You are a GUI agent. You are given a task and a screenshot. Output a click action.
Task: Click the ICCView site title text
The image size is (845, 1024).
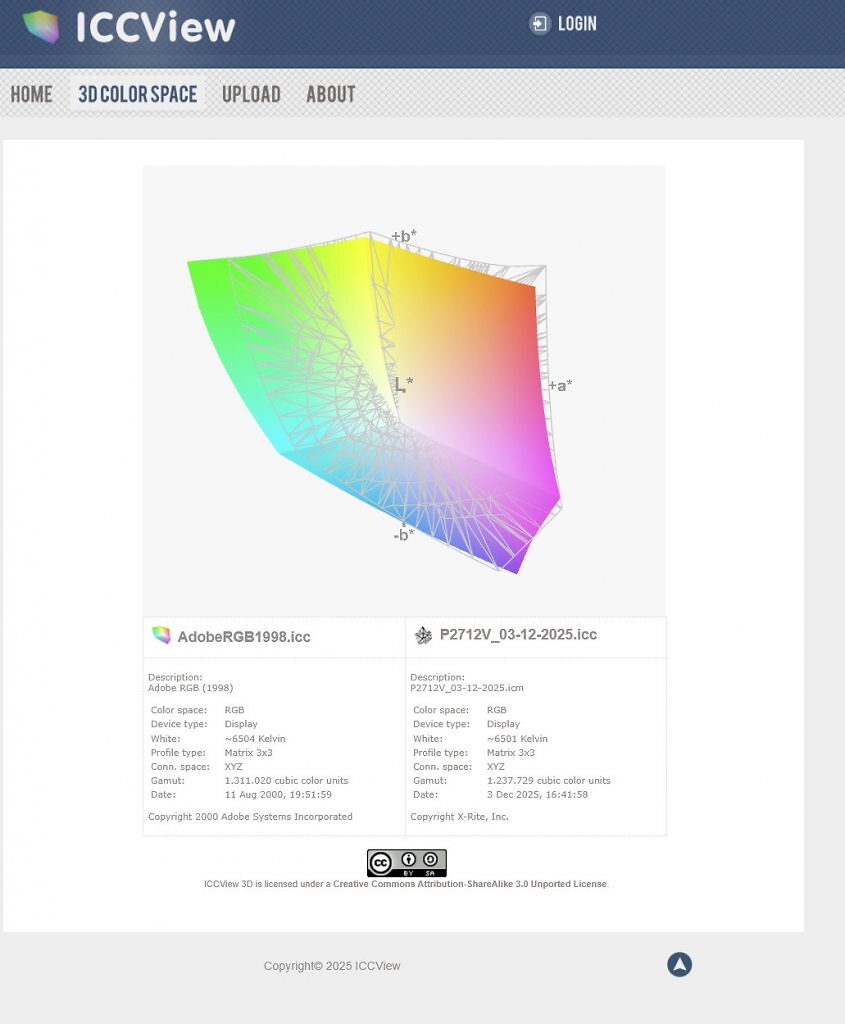coord(155,27)
